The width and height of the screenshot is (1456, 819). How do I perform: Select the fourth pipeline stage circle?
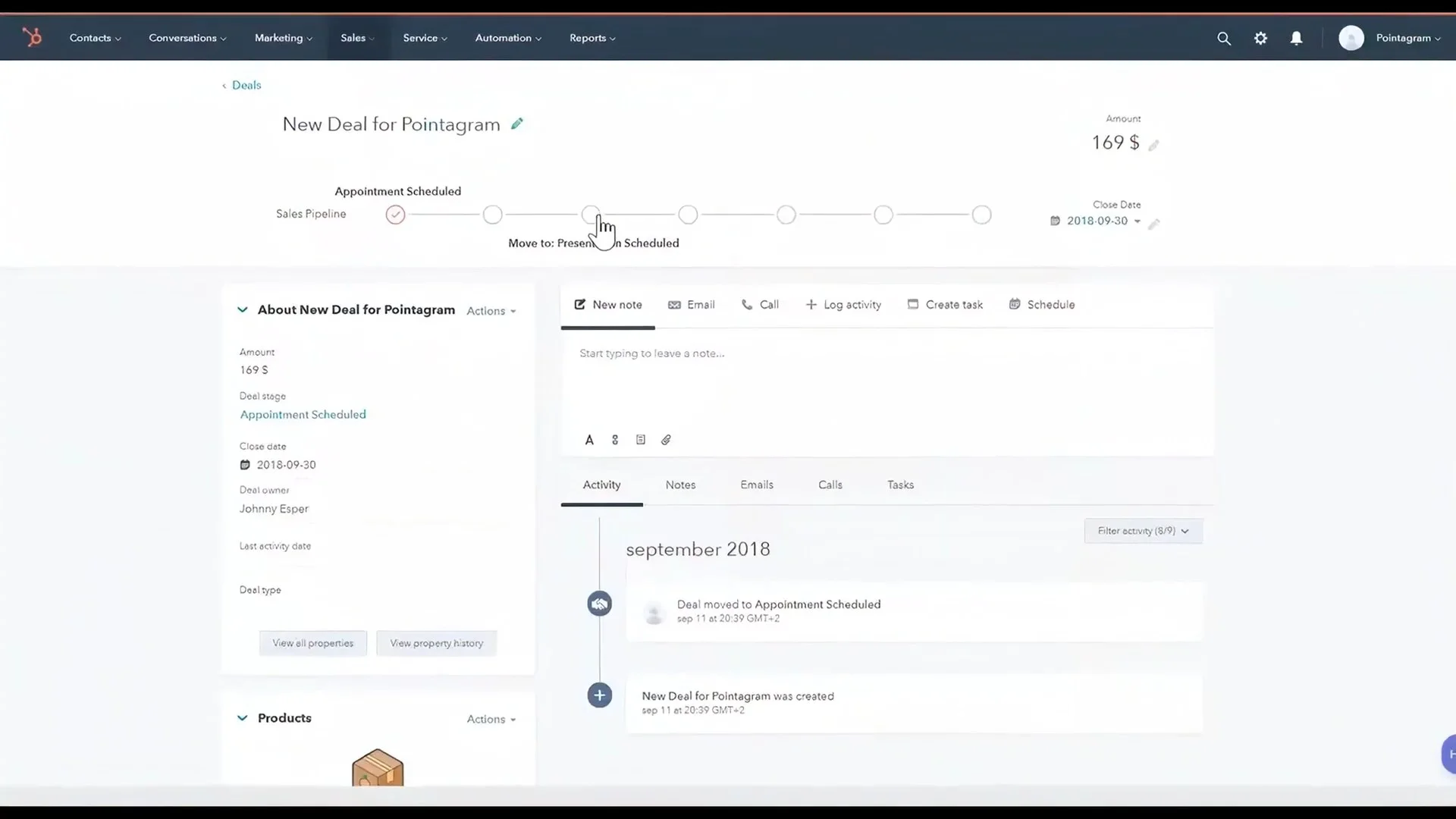point(688,215)
